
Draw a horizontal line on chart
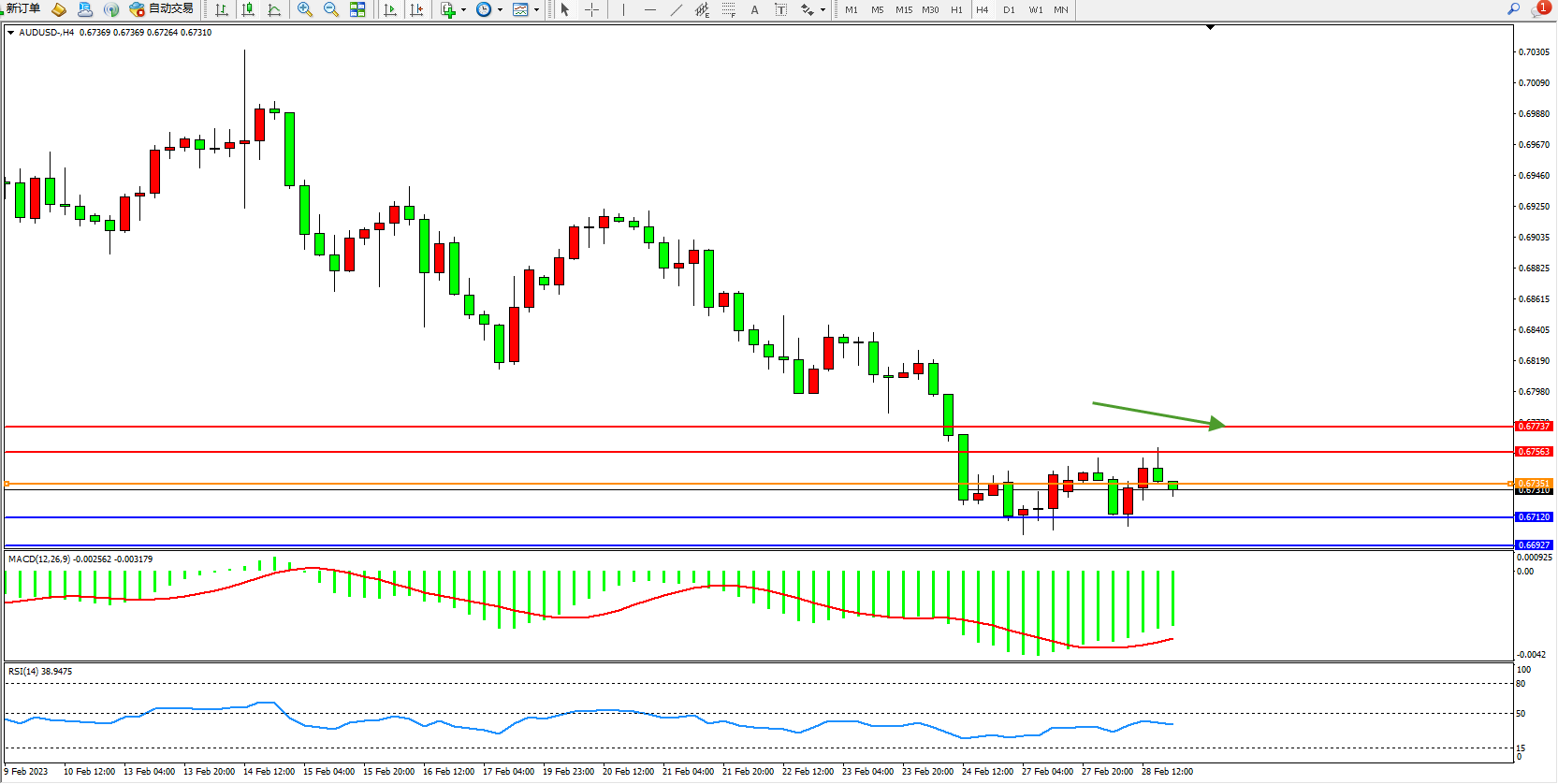coord(649,9)
